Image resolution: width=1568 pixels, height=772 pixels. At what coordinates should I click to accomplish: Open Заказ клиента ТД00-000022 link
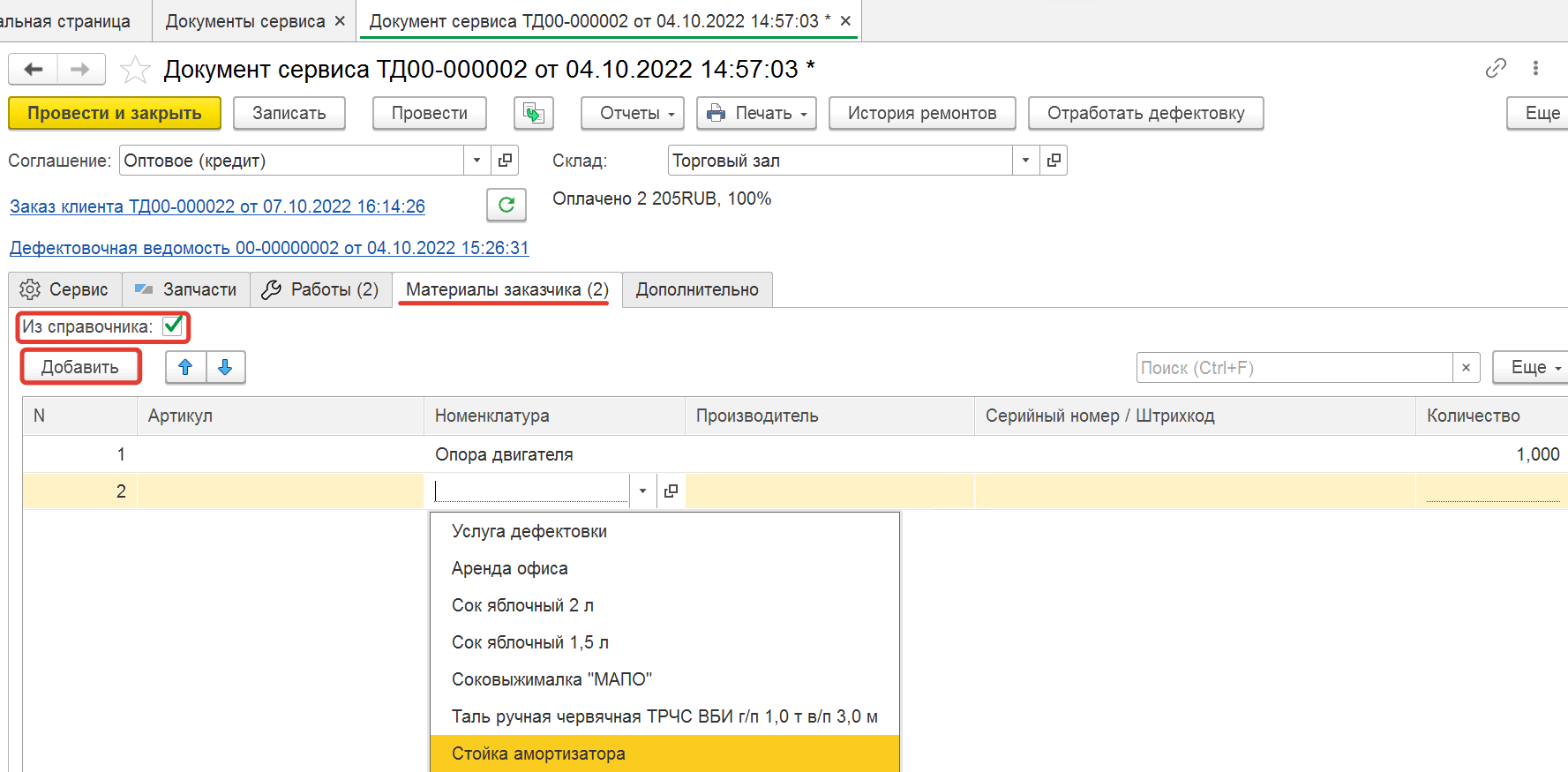point(217,206)
